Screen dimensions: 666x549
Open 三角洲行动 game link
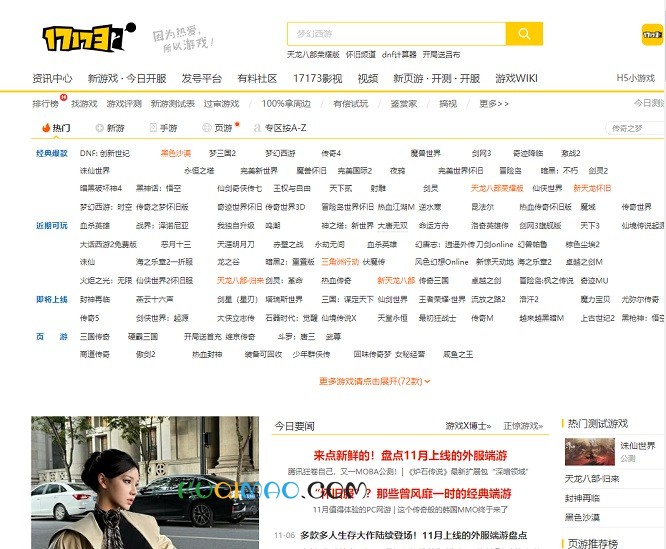(340, 262)
